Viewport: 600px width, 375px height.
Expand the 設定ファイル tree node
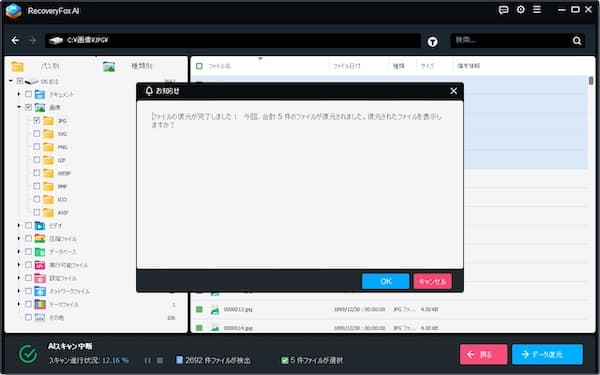coord(18,278)
